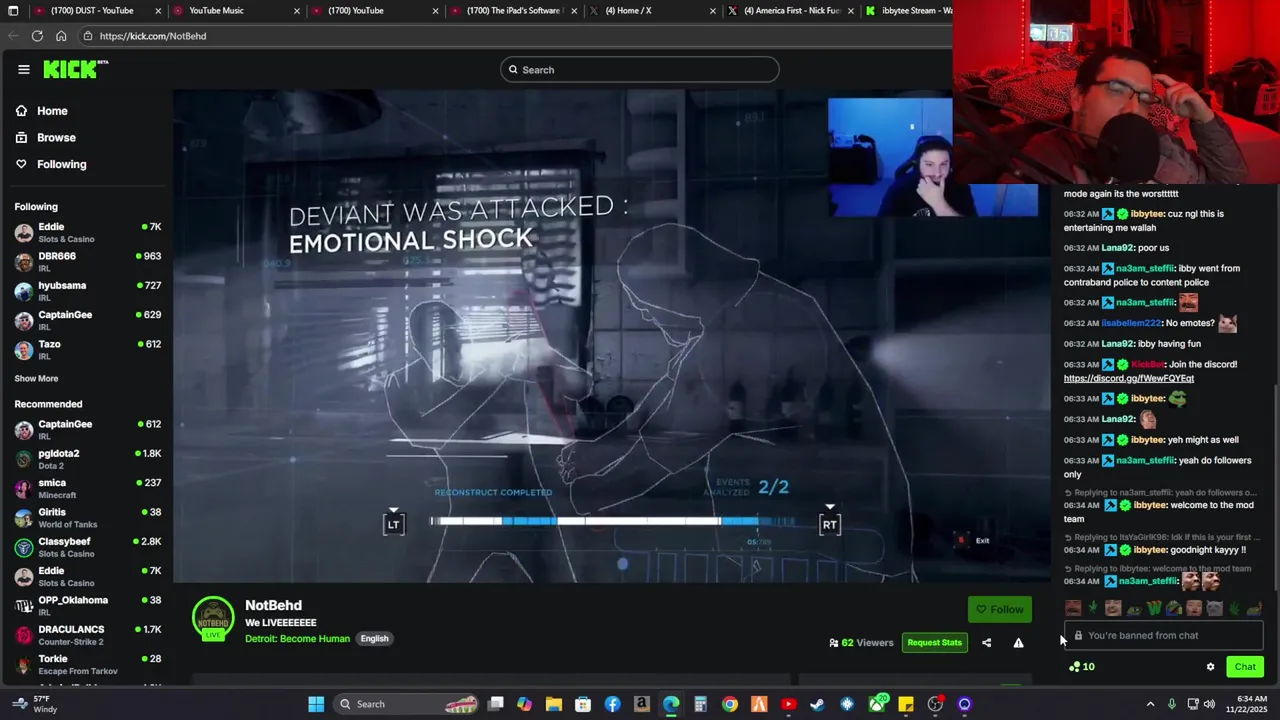Screen dimensions: 1280x720
Task: View site information lock icon
Action: 88,36
